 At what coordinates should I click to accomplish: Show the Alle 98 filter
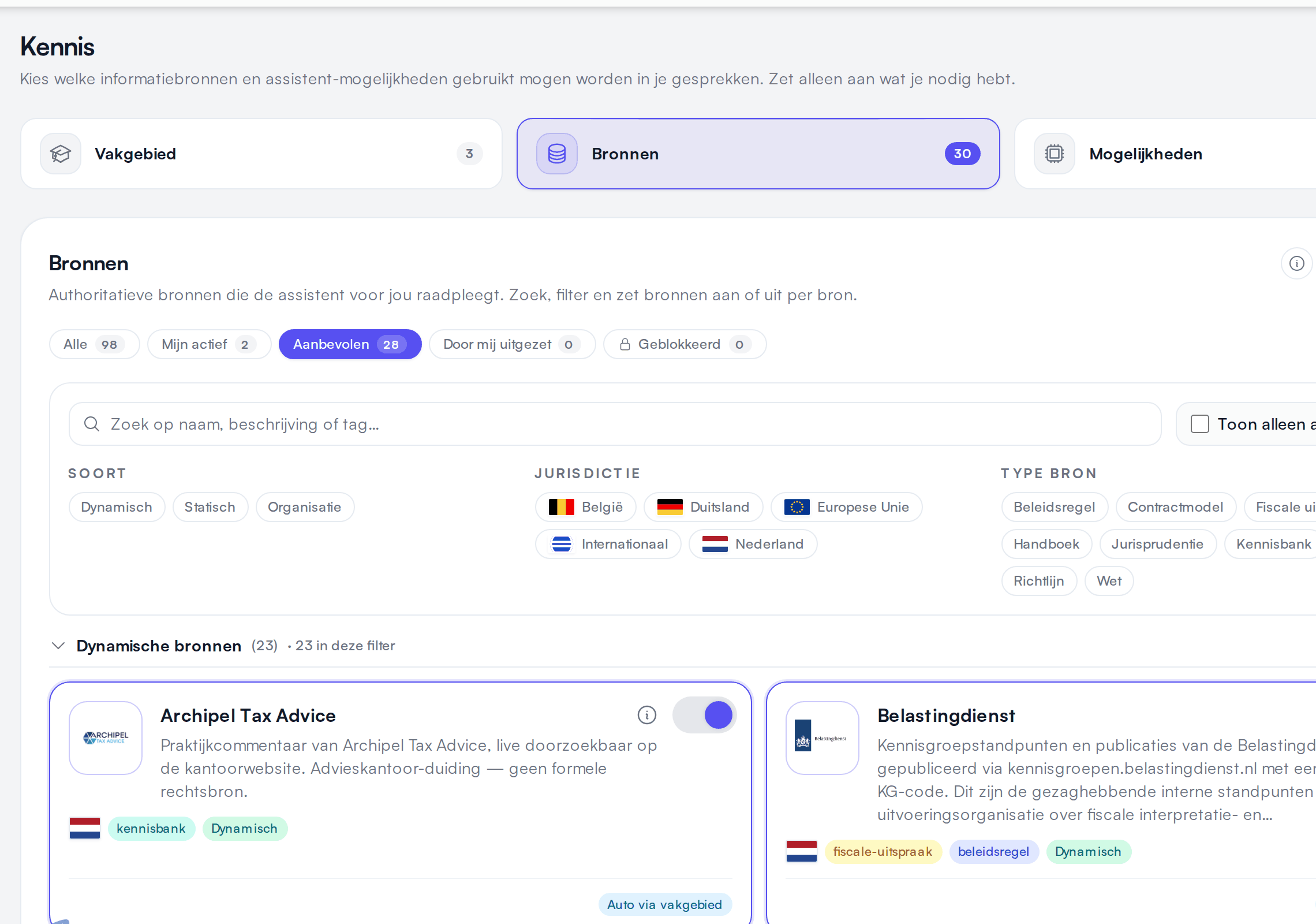pos(94,344)
